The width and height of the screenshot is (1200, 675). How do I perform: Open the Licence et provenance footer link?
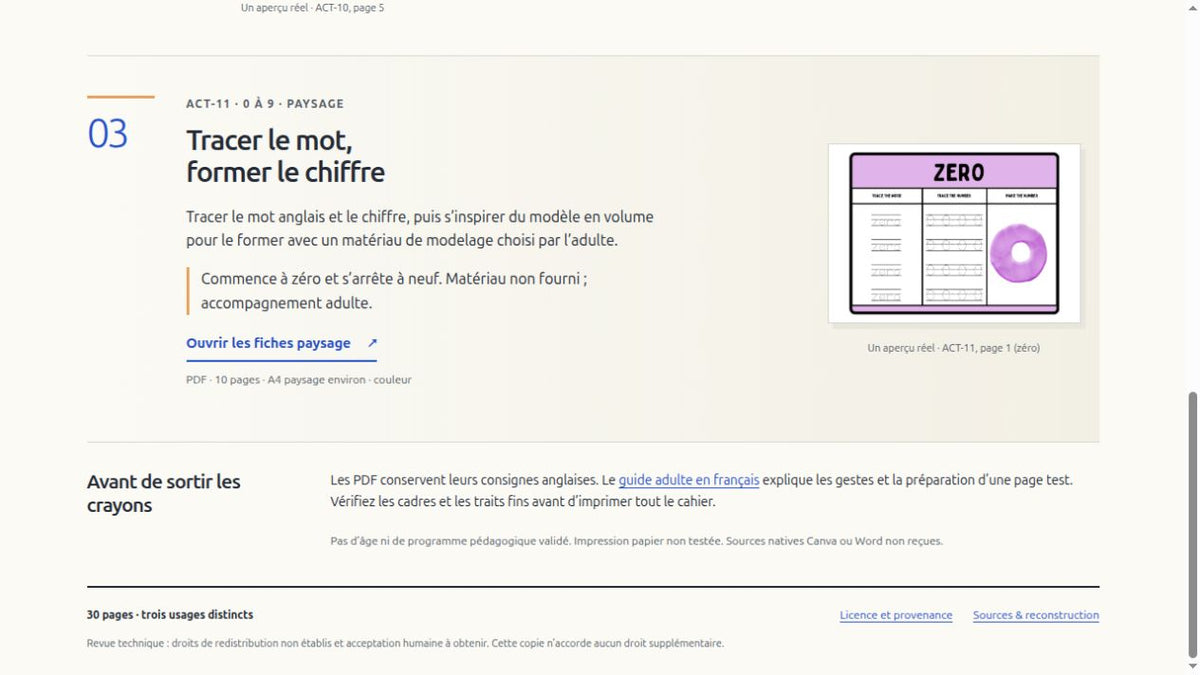click(896, 615)
